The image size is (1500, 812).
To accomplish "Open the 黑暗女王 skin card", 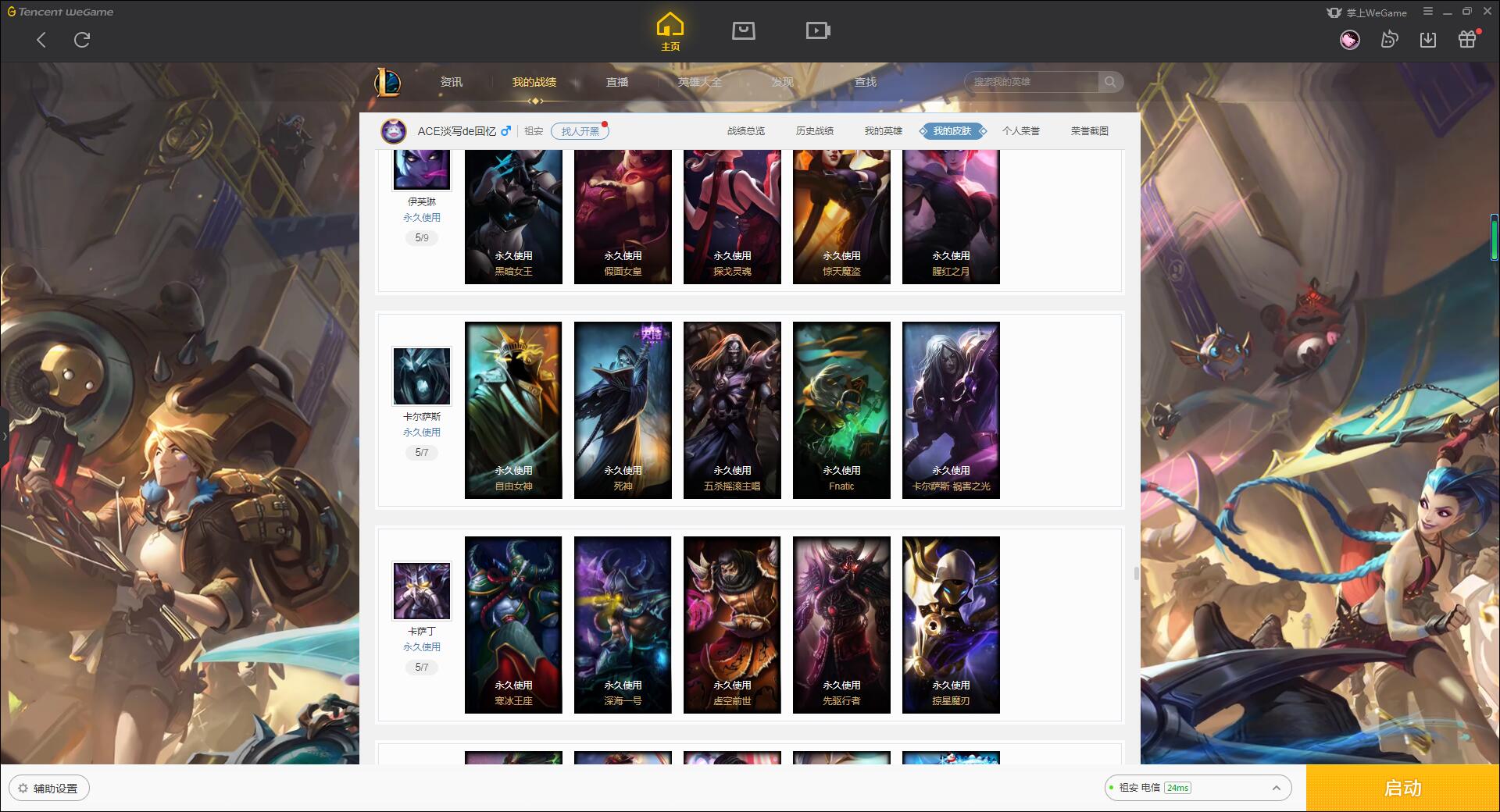I will [x=513, y=217].
